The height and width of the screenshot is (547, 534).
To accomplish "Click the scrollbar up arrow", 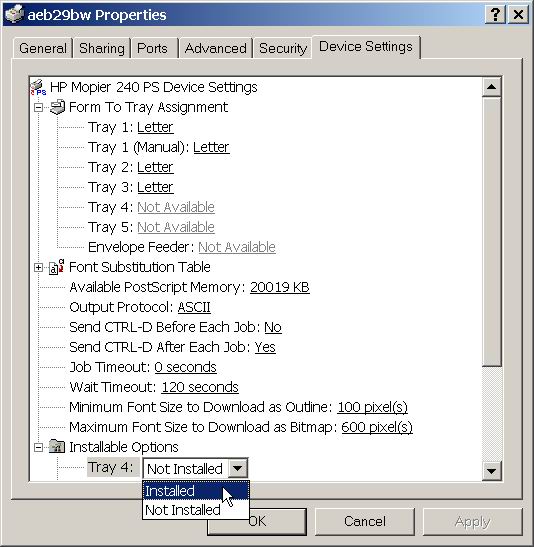I will (x=491, y=87).
